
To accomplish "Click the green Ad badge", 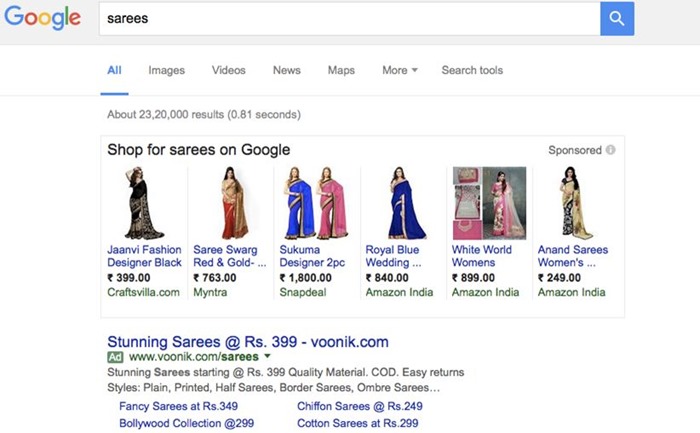I will [x=115, y=357].
